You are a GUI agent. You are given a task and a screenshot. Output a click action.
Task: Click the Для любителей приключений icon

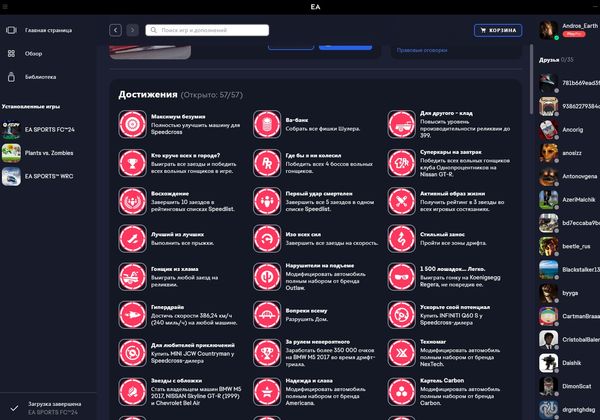(x=132, y=353)
